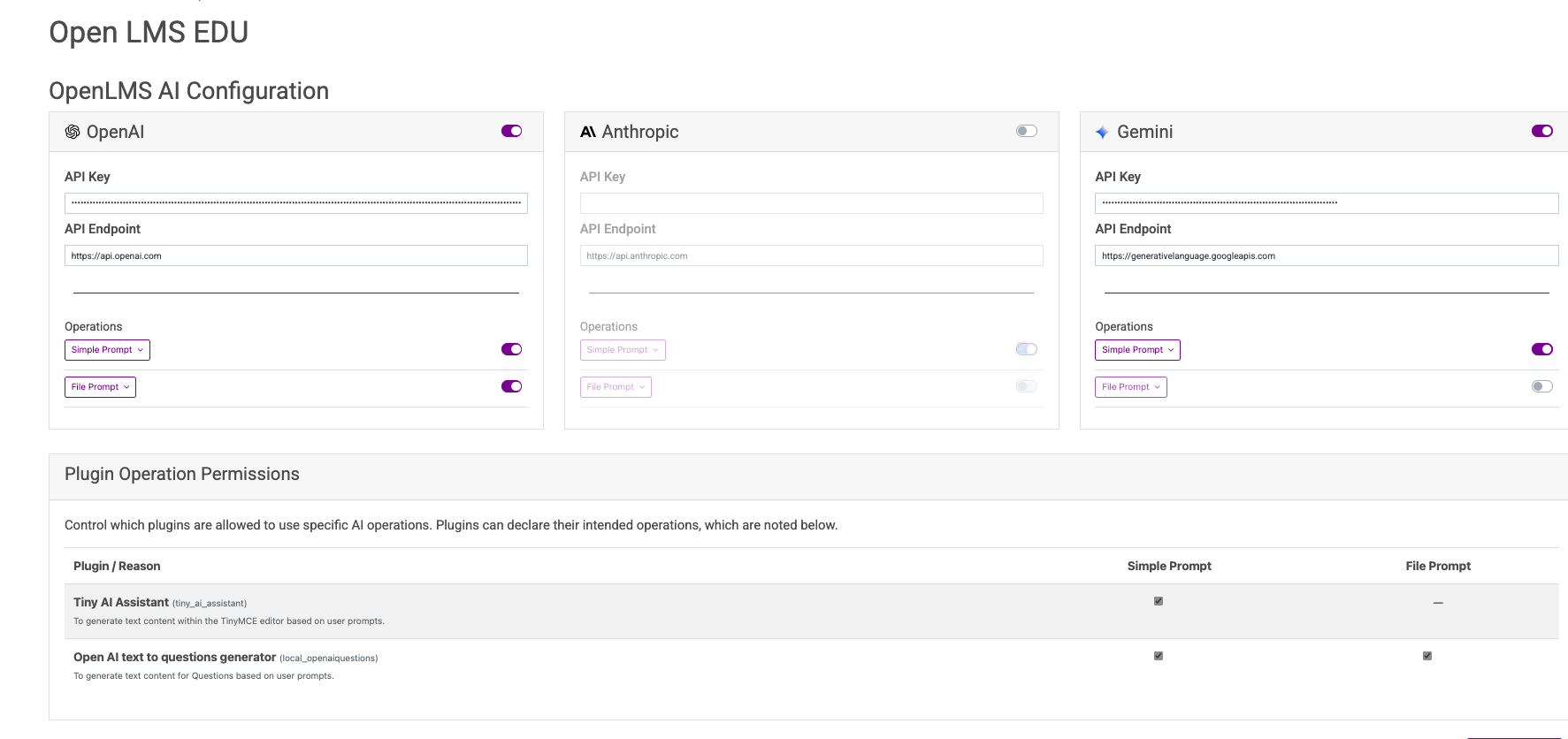Image resolution: width=1568 pixels, height=739 pixels.
Task: Click the Anthropic panel title text
Action: pyautogui.click(x=640, y=132)
